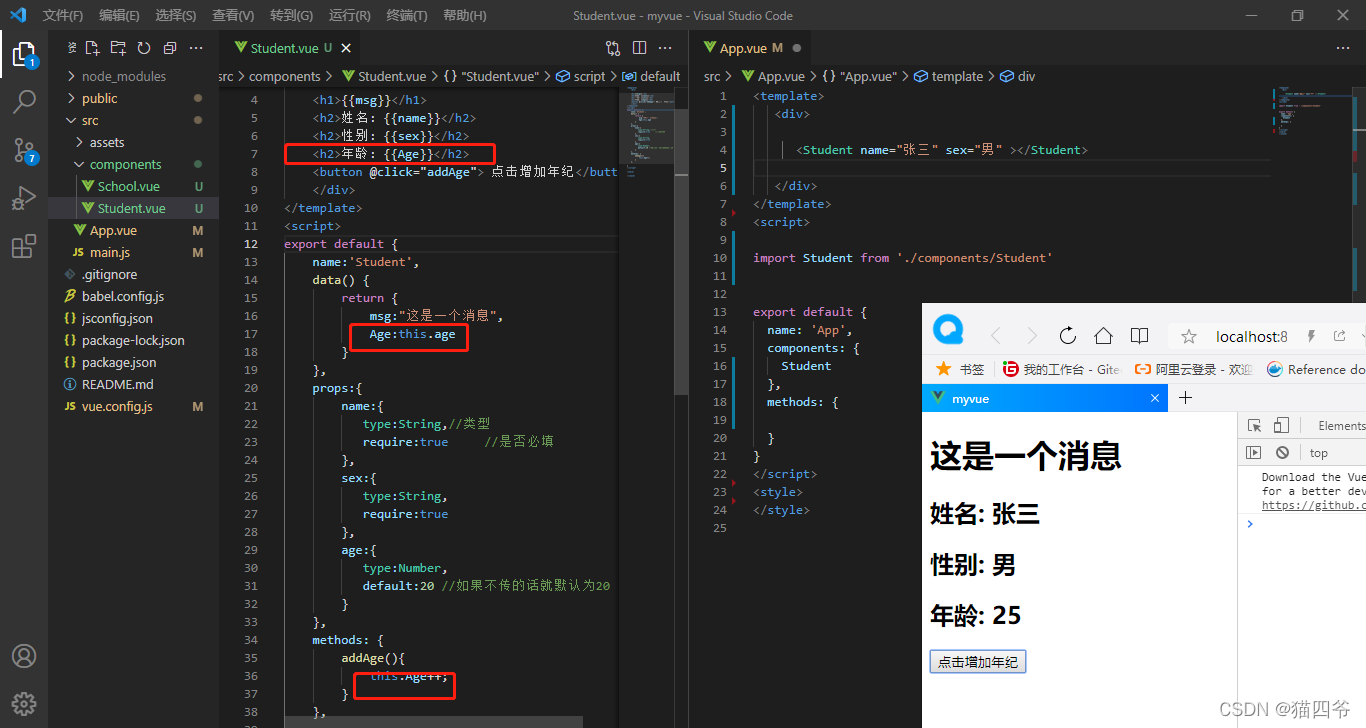Open 阿里云登录 bookmark
Viewport: 1366px width, 728px height.
coord(1194,369)
